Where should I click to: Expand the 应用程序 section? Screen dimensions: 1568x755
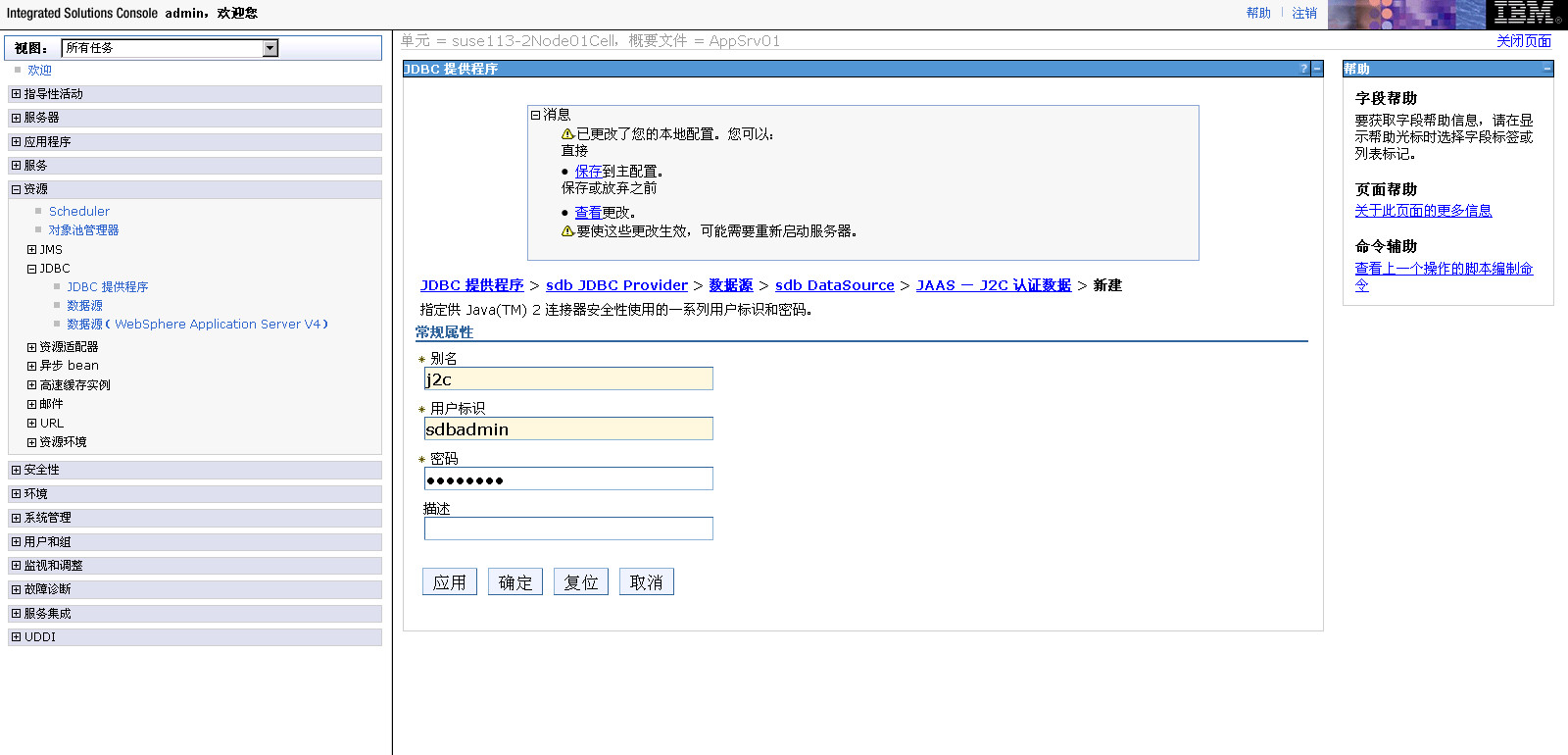pyautogui.click(x=16, y=142)
